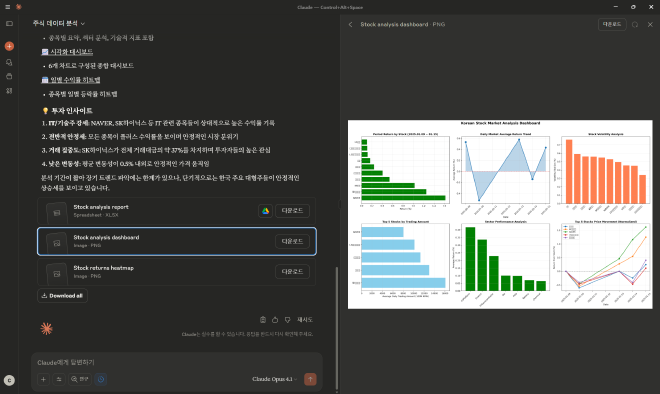660x394 pixels.
Task: Refresh the artifact preview
Action: click(635, 25)
